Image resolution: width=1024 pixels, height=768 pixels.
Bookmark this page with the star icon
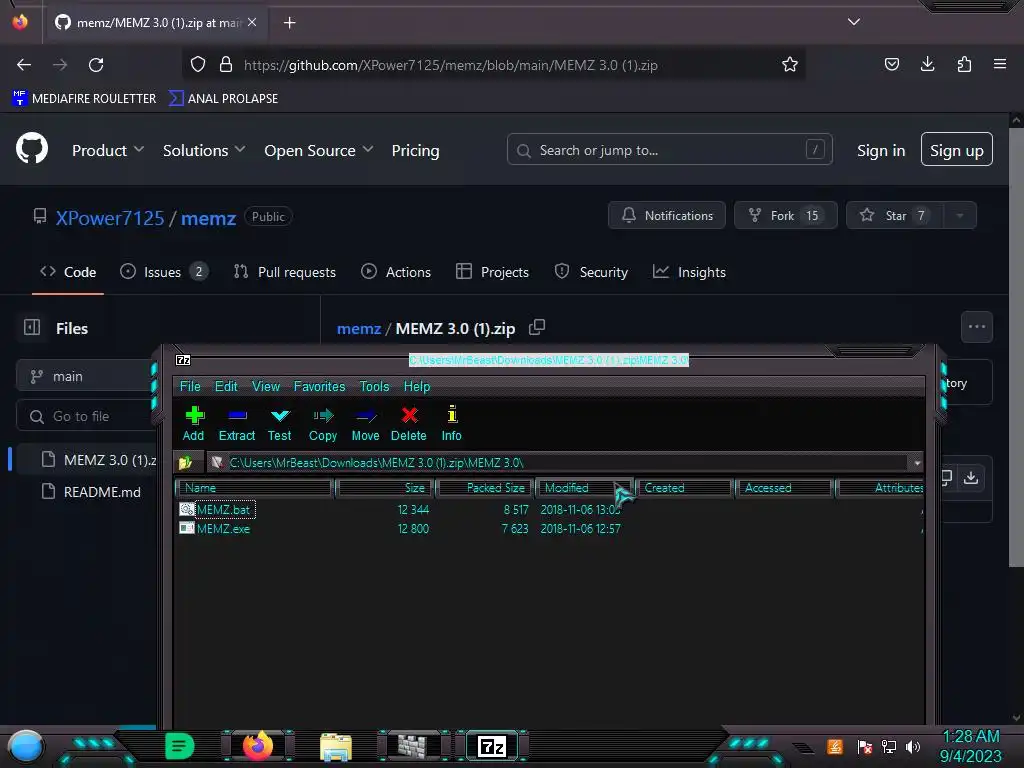(x=790, y=65)
